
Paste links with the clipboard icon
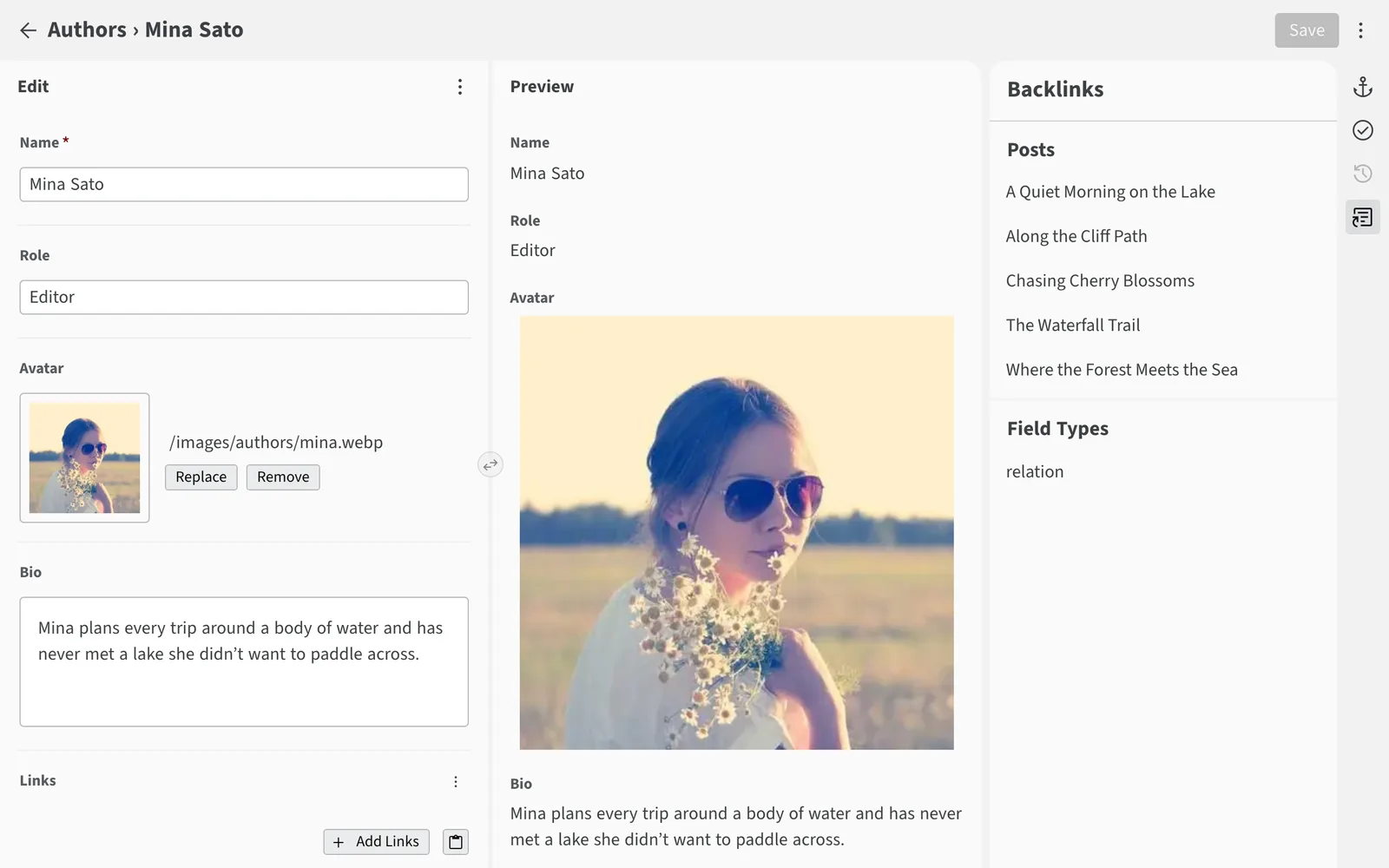coord(456,842)
